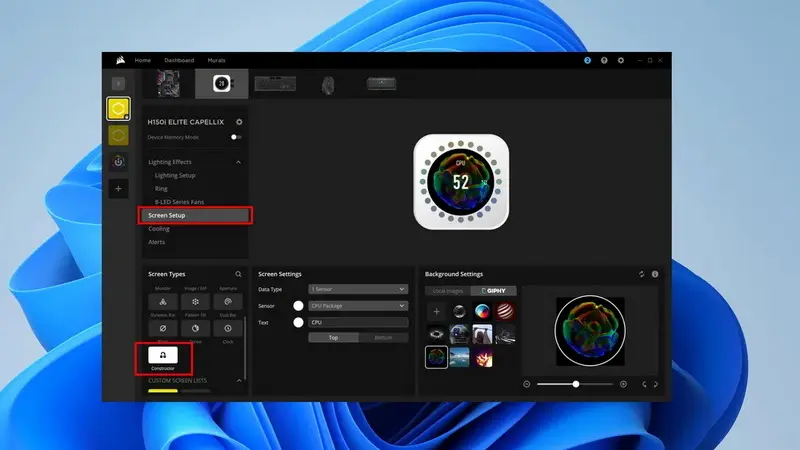
Task: Open the Alerts section
Action: tap(157, 242)
